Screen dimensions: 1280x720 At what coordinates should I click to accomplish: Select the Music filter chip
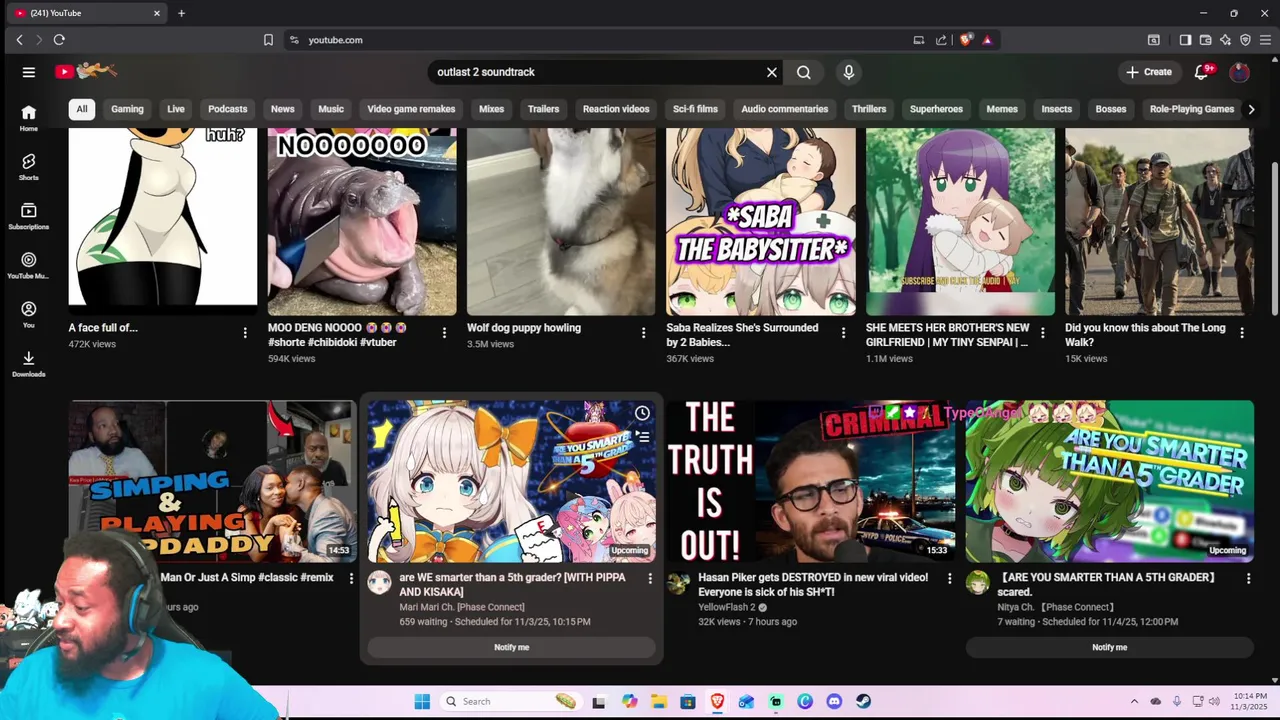331,109
